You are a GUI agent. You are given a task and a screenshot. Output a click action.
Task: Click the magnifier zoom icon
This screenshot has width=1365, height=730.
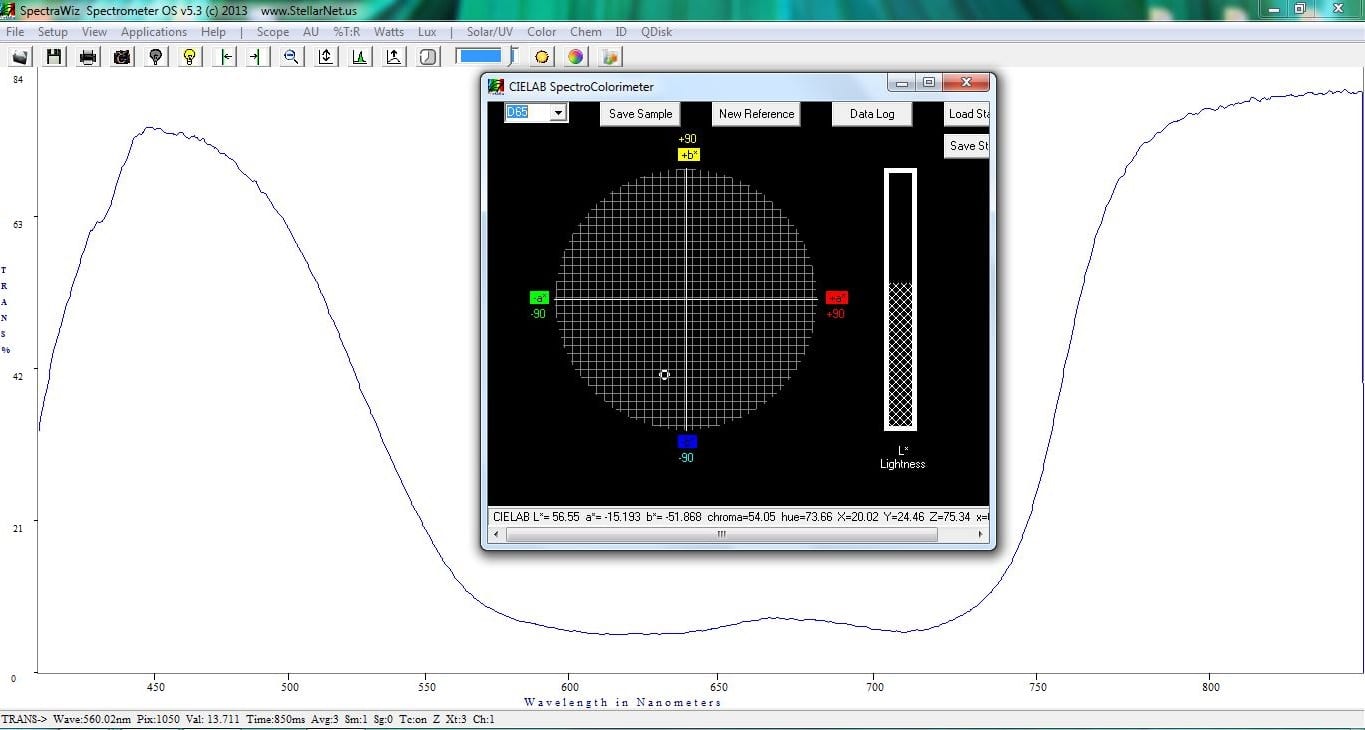pyautogui.click(x=291, y=57)
